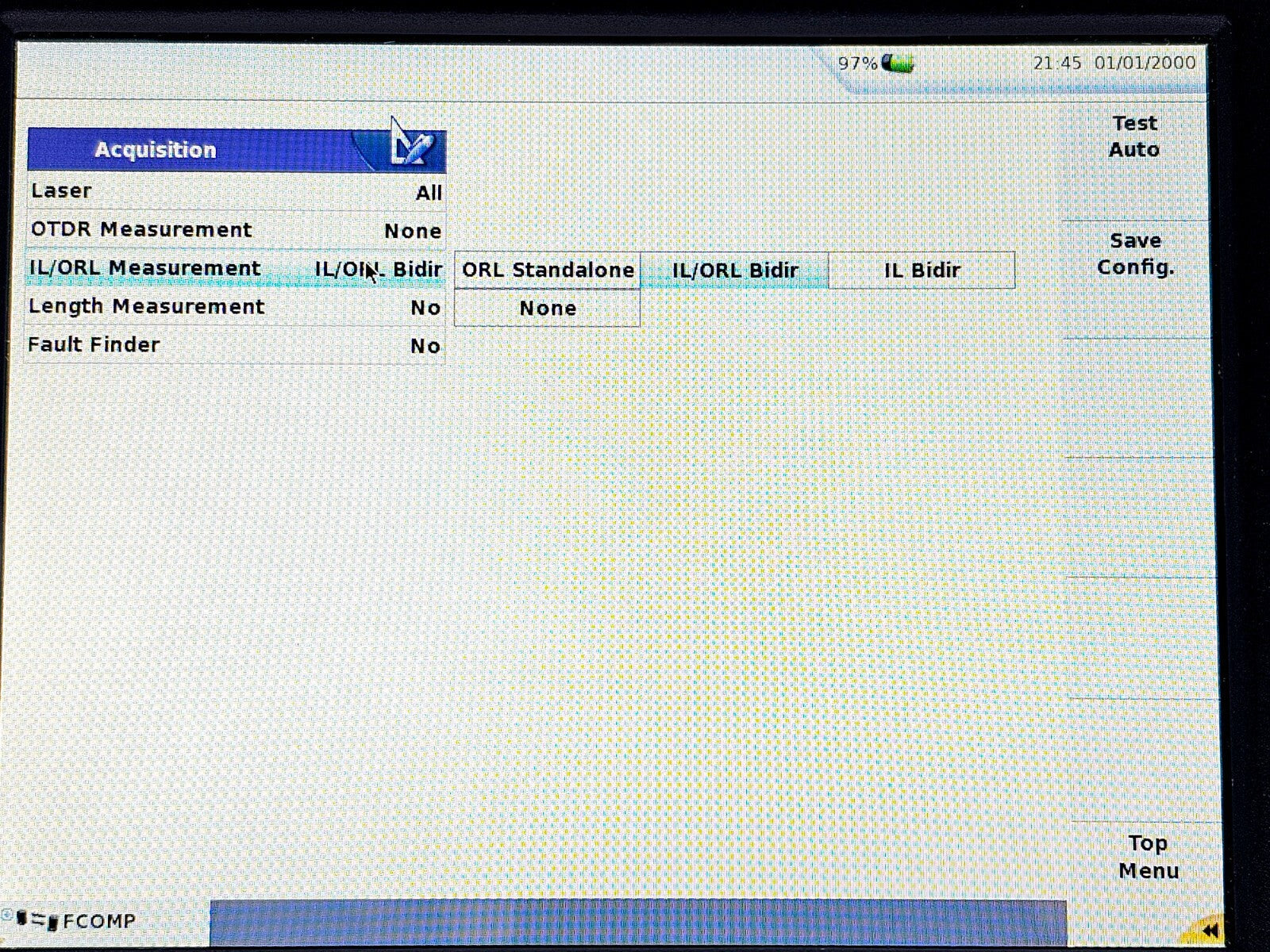Viewport: 1270px width, 952px height.
Task: Click the Acquisition panel title
Action: pyautogui.click(x=156, y=150)
